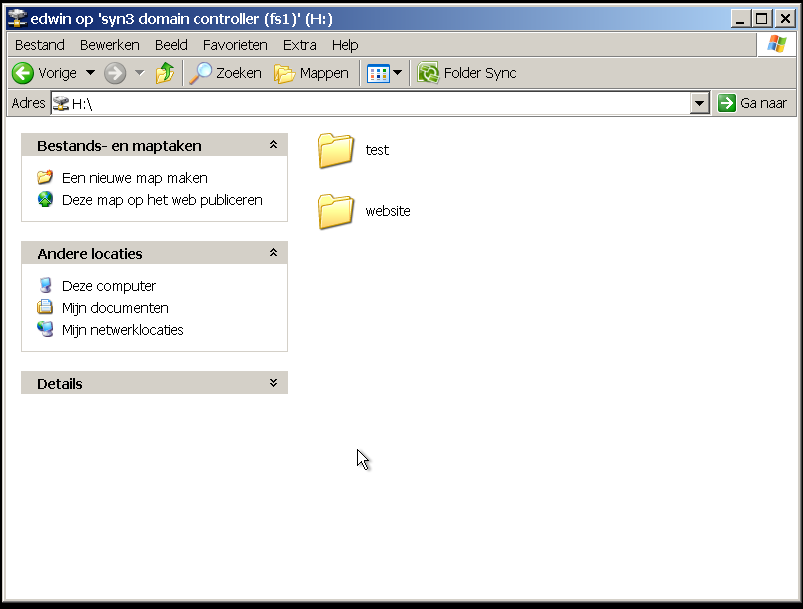Open Mijn documenten link
This screenshot has width=803, height=609.
pos(115,308)
